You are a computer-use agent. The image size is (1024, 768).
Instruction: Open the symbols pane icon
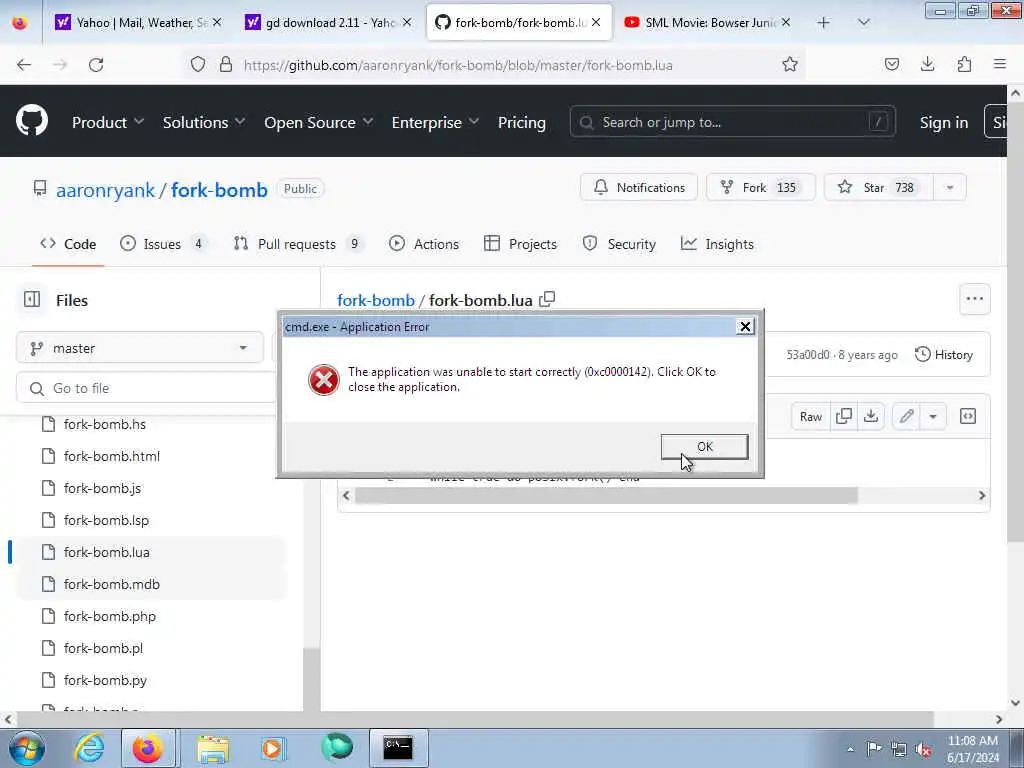(x=968, y=417)
